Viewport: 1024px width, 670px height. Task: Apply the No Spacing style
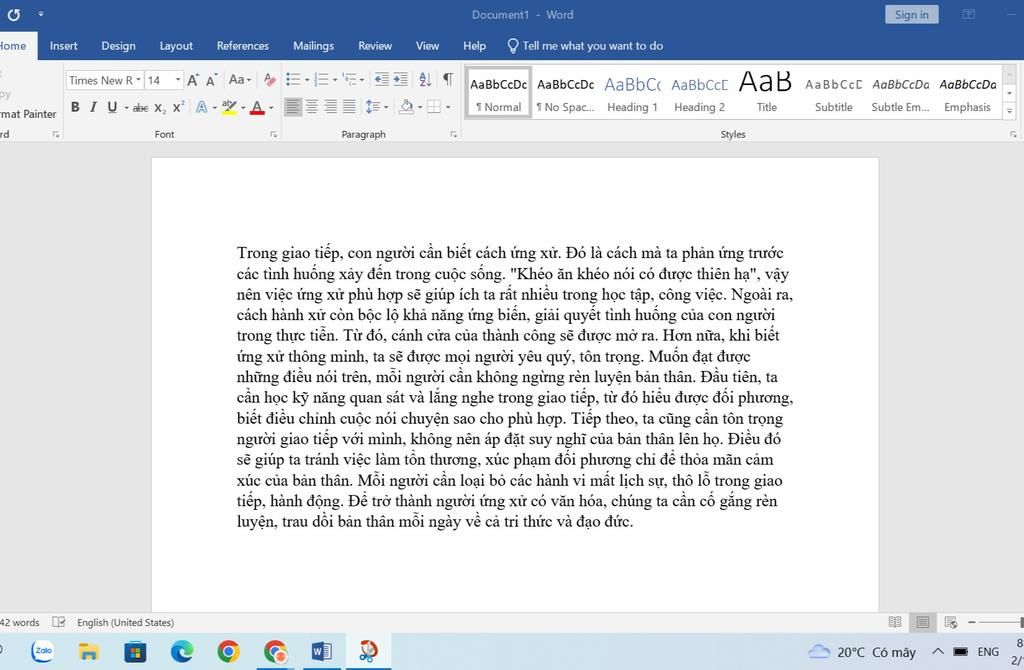[565, 93]
